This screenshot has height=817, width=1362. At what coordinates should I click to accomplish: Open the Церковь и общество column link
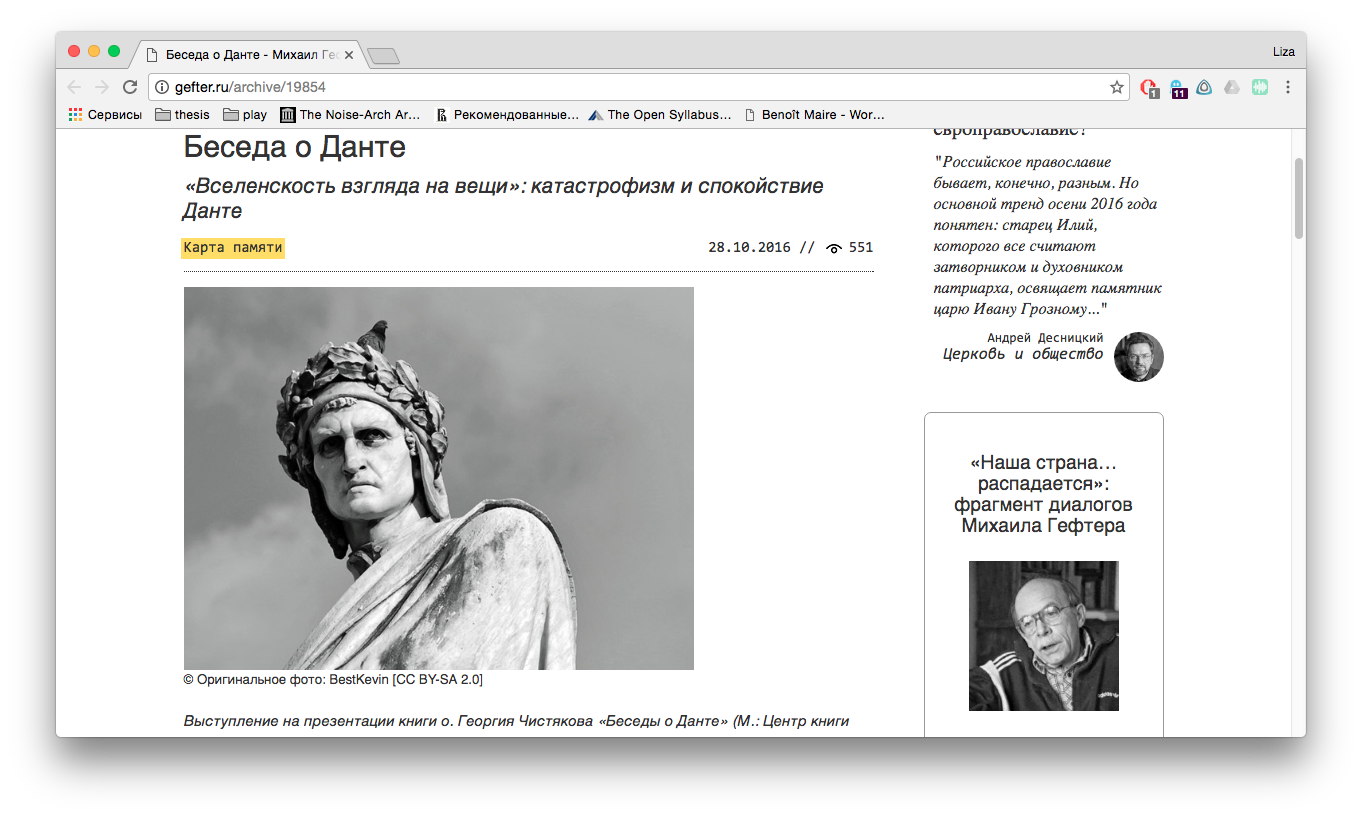1022,354
